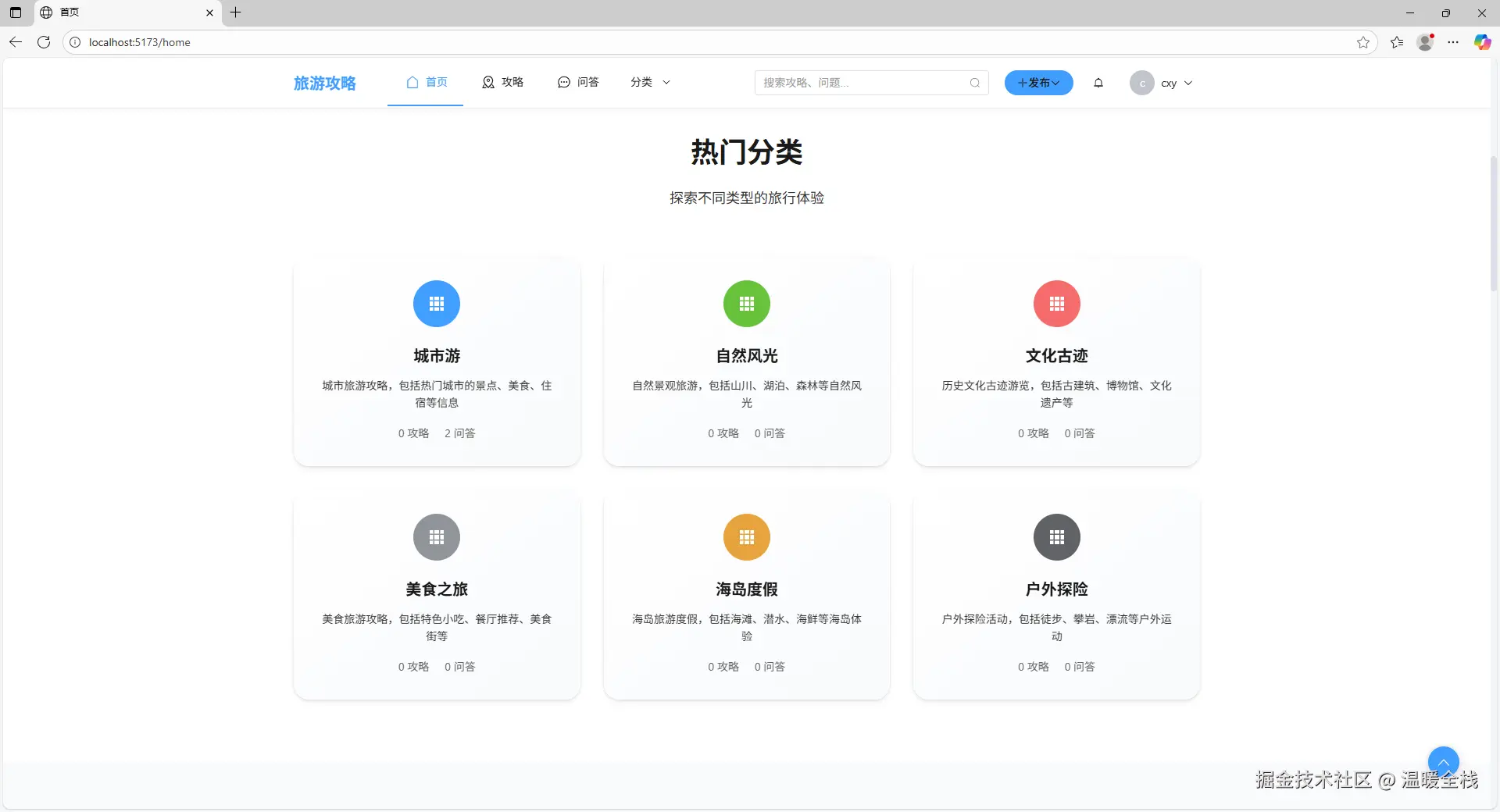Go to the 首页 navigation tab
This screenshot has height=812, width=1500.
coord(426,82)
